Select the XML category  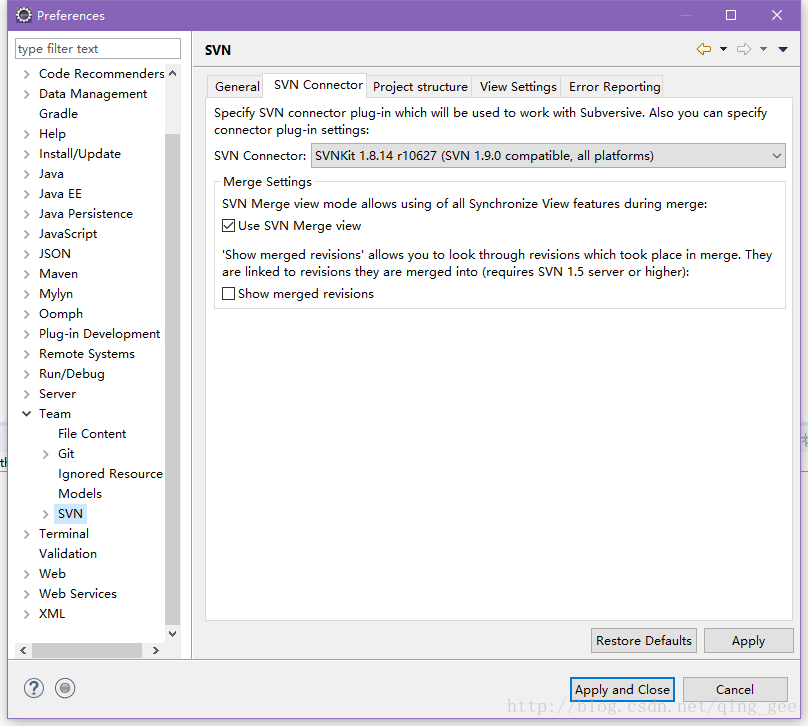point(52,614)
